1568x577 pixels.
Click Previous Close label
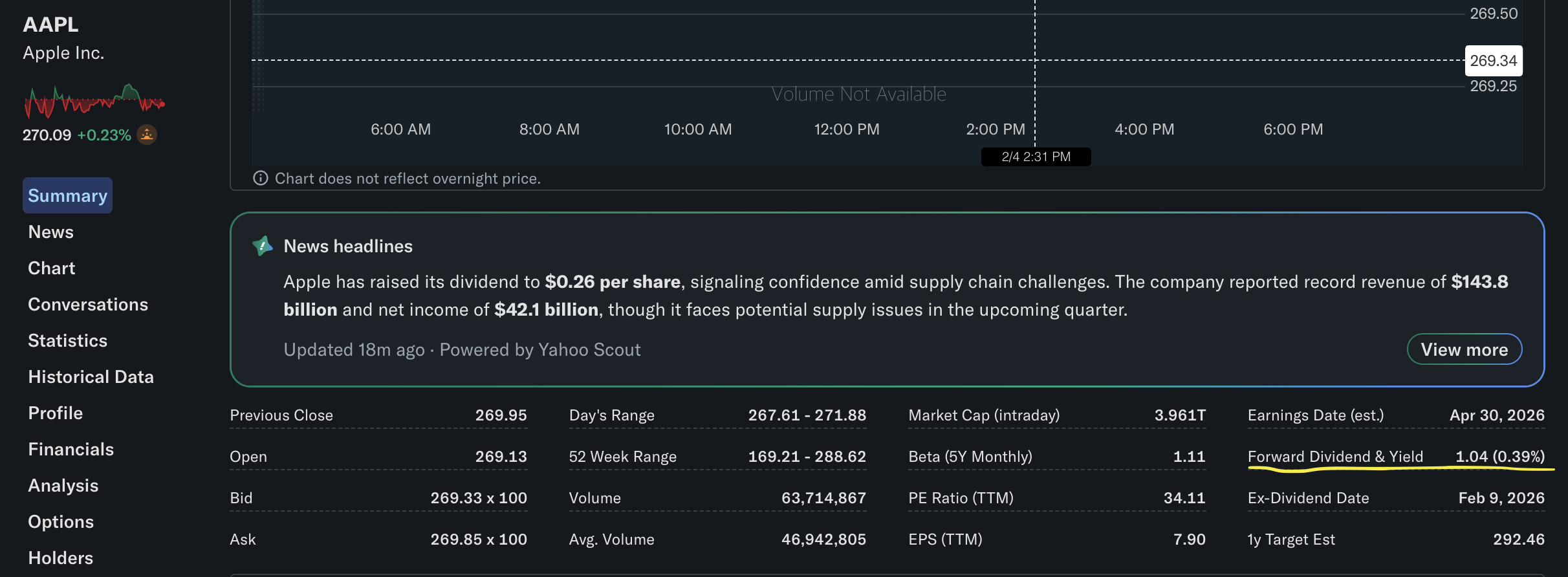point(281,415)
